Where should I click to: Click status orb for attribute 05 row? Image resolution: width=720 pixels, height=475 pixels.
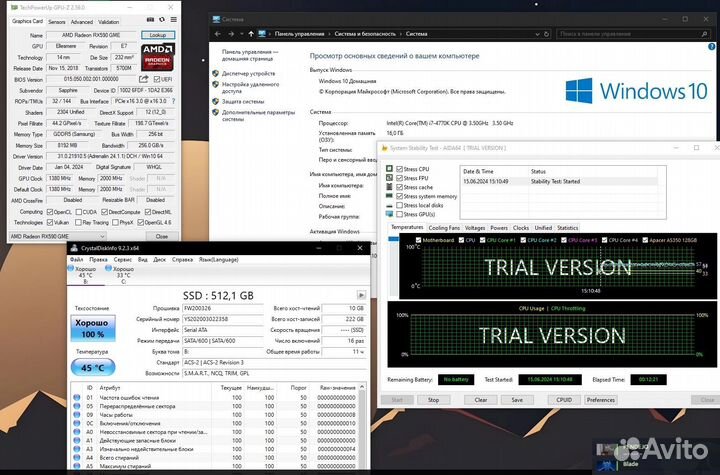[x=77, y=406]
